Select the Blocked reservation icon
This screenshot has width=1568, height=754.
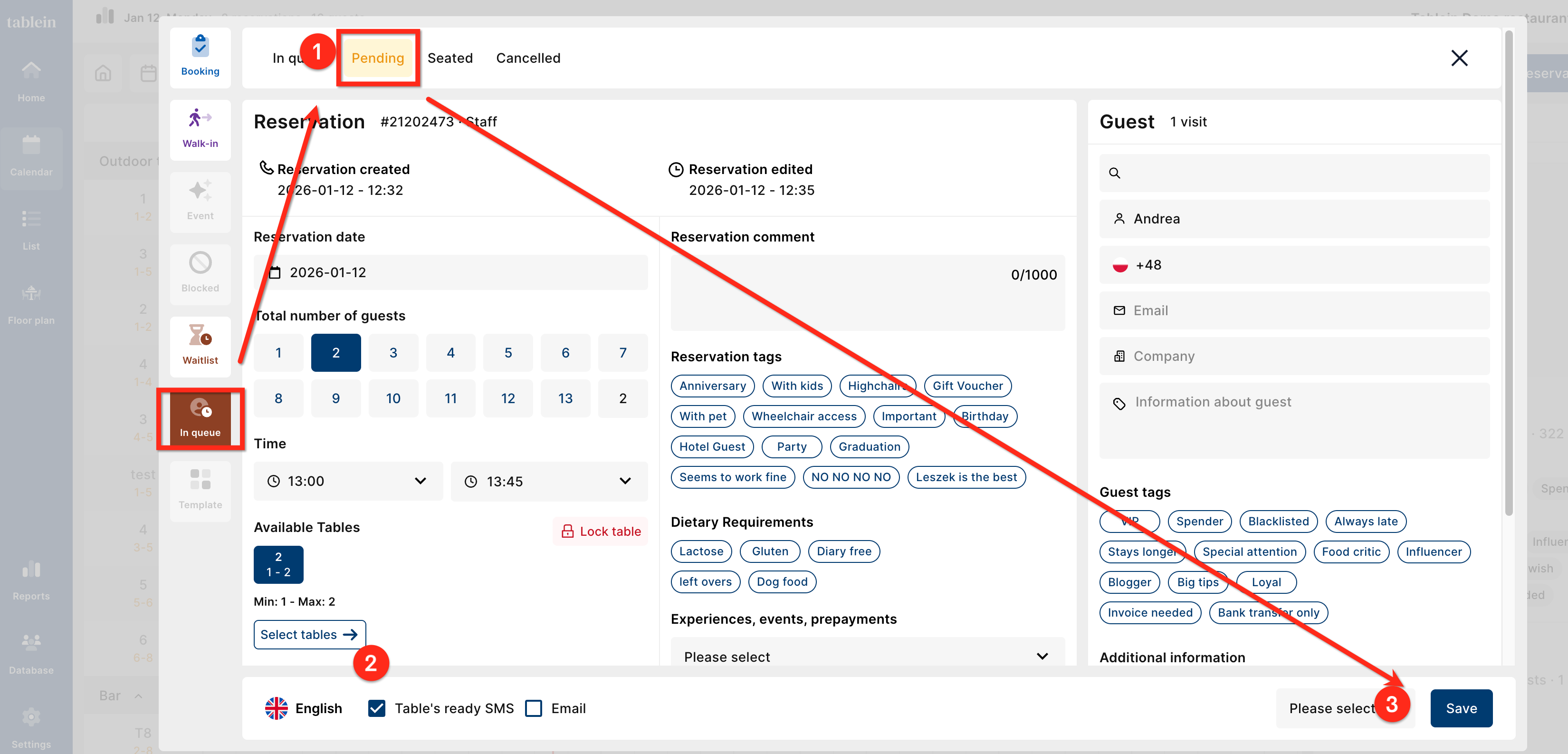click(200, 263)
